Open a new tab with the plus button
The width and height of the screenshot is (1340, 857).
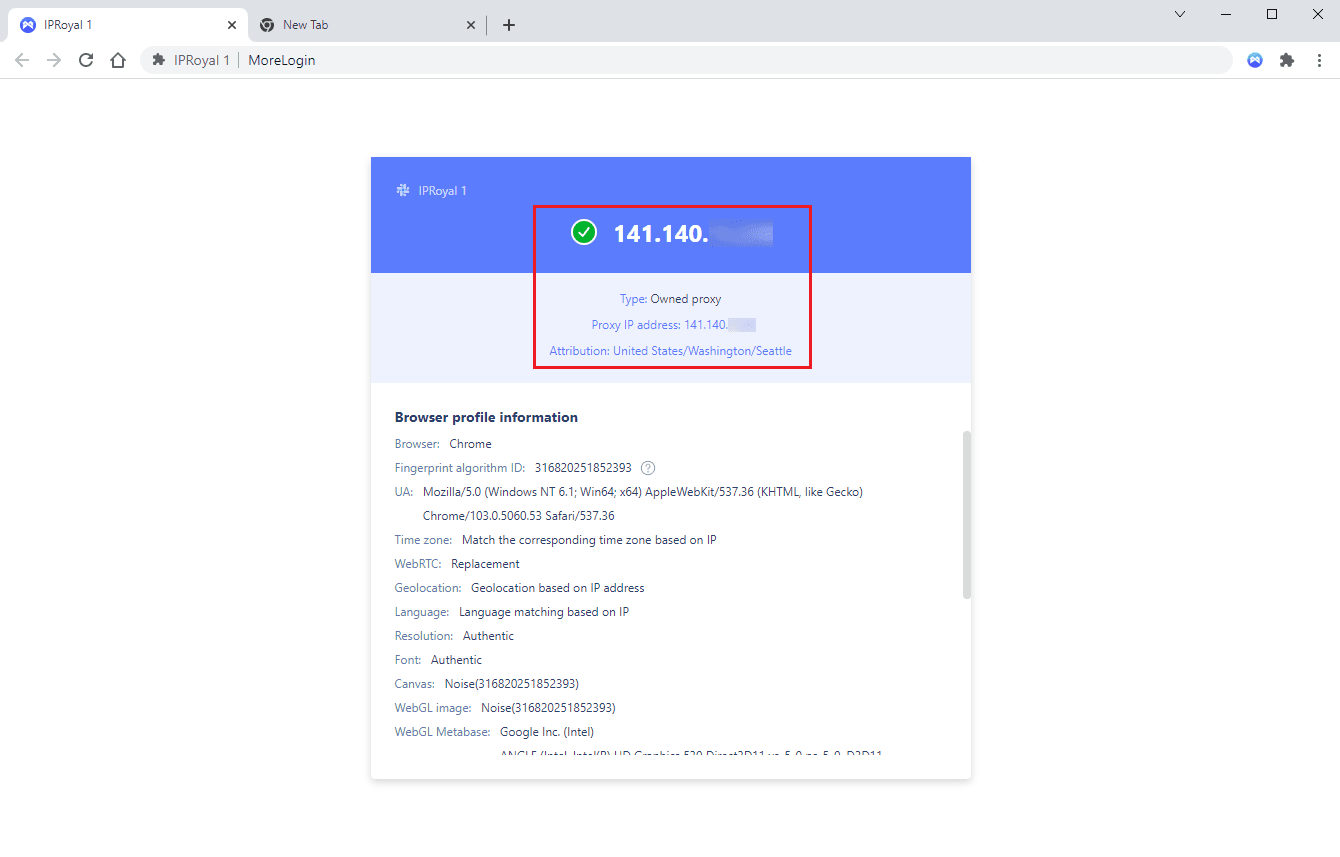[509, 25]
